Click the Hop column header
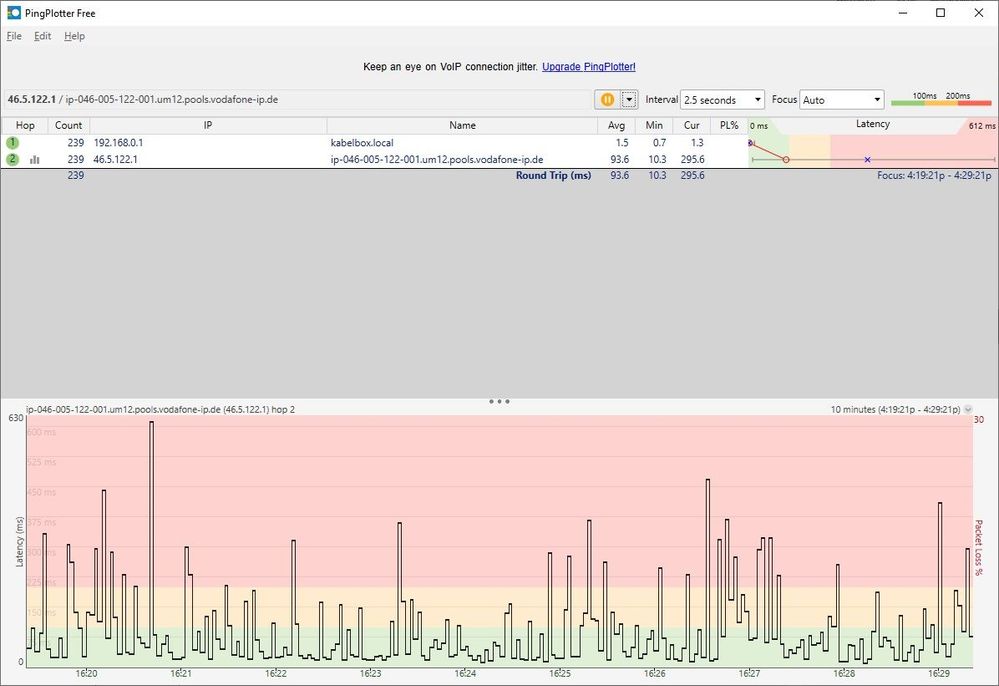Image resolution: width=999 pixels, height=686 pixels. [x=25, y=125]
